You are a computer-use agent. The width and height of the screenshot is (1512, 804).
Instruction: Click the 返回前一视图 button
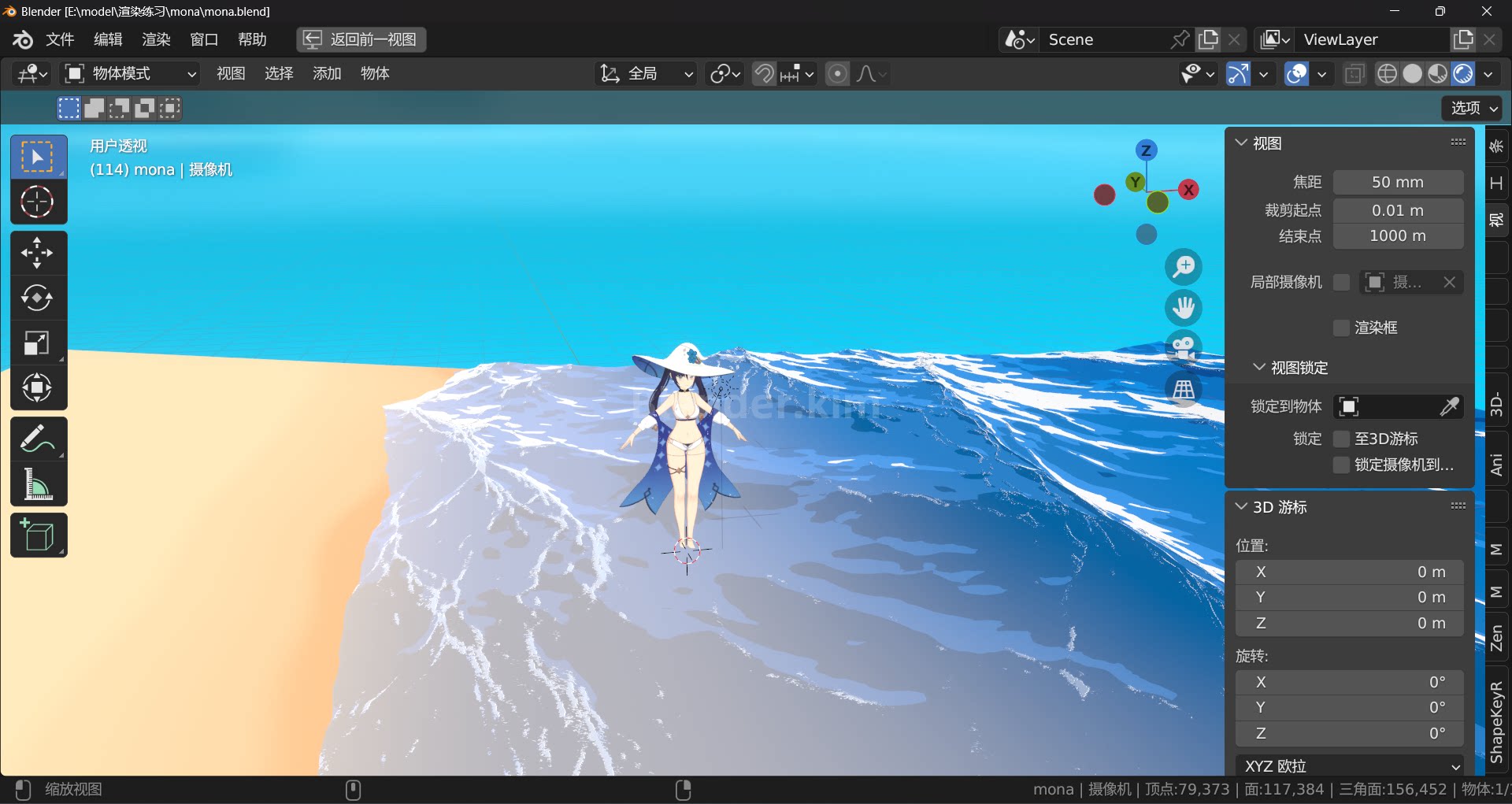pyautogui.click(x=361, y=39)
